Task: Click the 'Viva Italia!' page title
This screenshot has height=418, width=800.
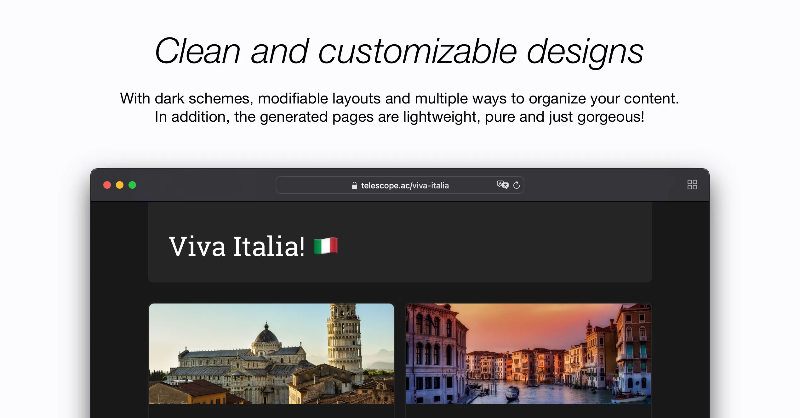Action: pyautogui.click(x=237, y=247)
